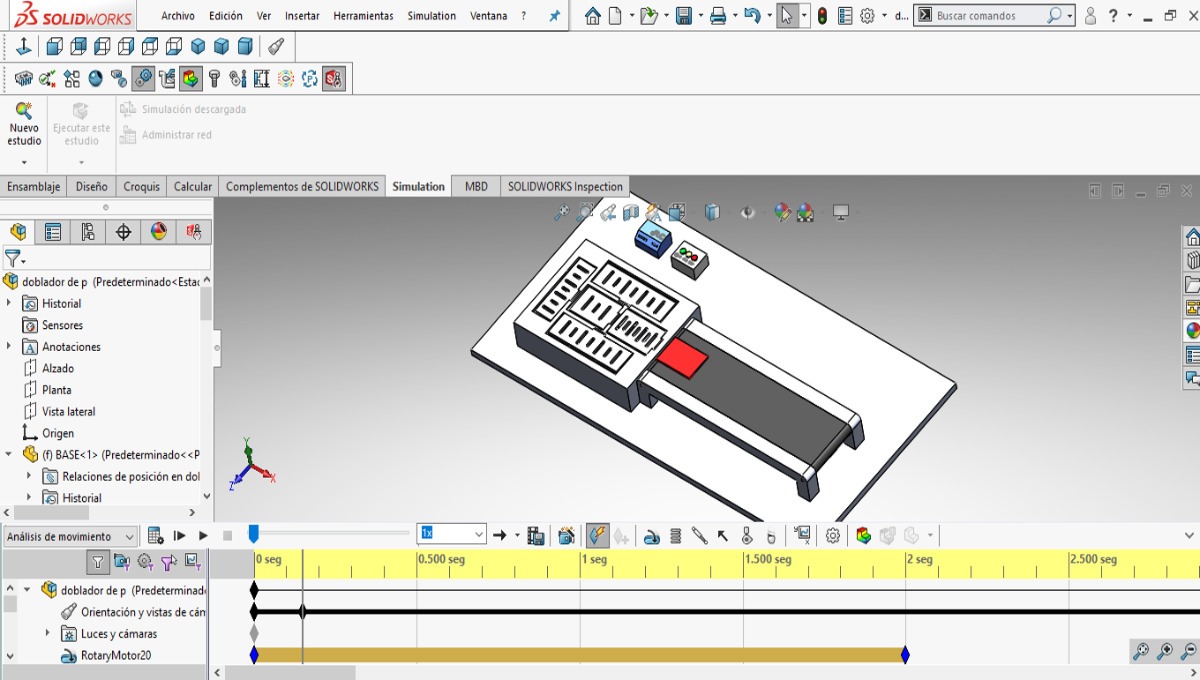The height and width of the screenshot is (680, 1200).
Task: Open the Archivo menu
Action: click(x=178, y=16)
